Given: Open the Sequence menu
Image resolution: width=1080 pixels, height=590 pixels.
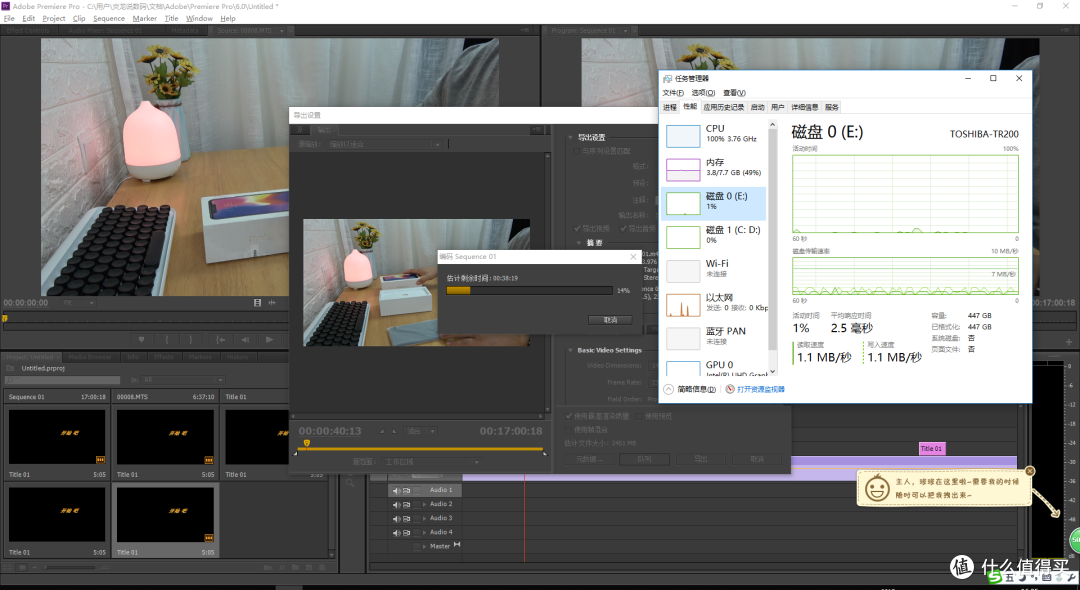Looking at the screenshot, I should (109, 19).
